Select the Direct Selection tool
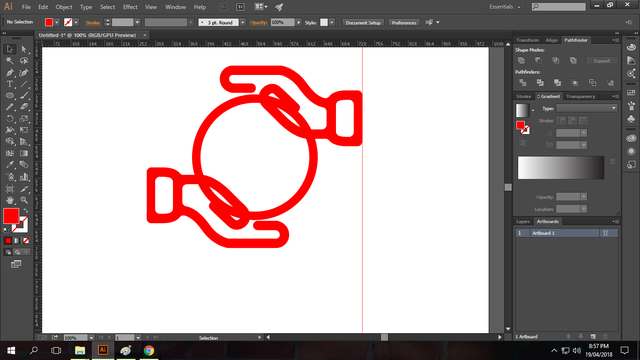This screenshot has height=360, width=640. click(24, 49)
